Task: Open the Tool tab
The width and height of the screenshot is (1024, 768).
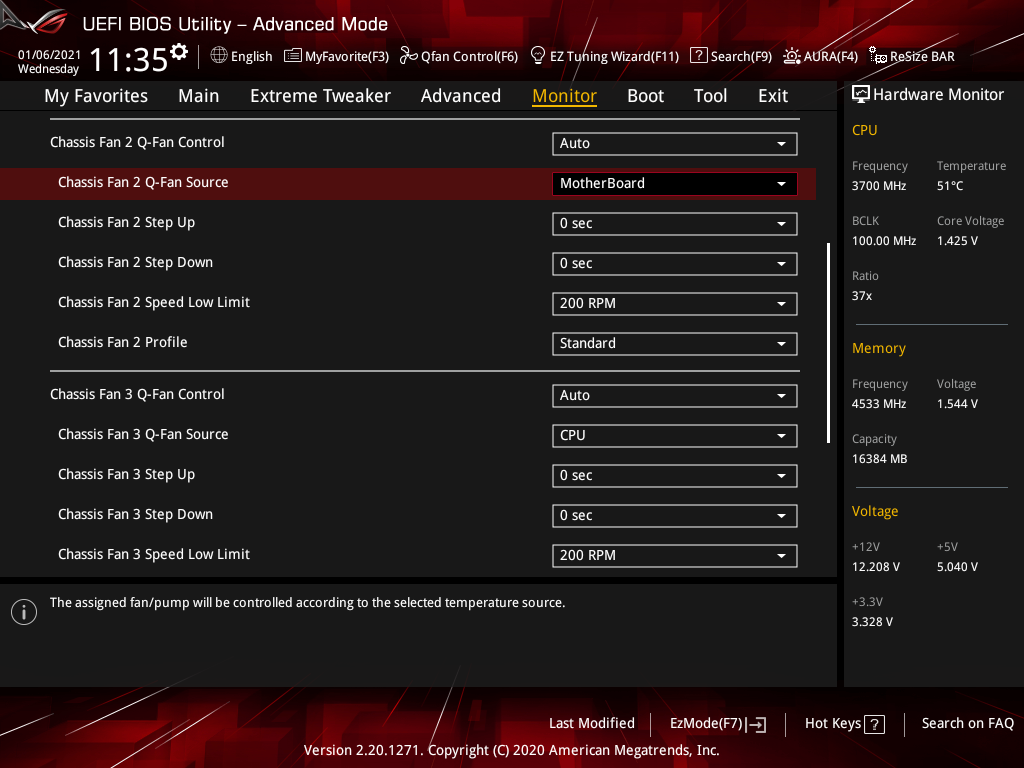Action: 710,96
